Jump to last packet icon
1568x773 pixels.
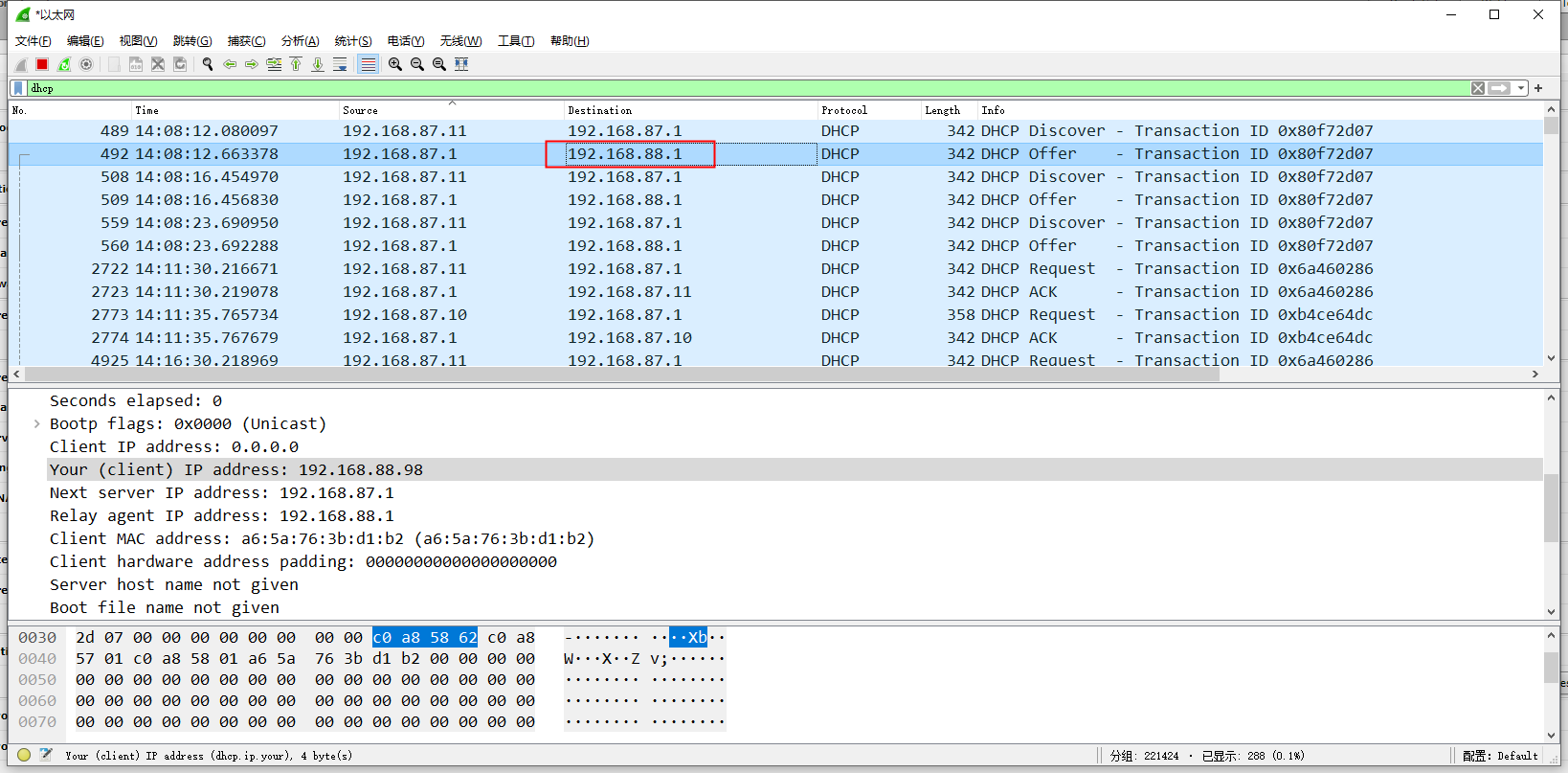[318, 64]
